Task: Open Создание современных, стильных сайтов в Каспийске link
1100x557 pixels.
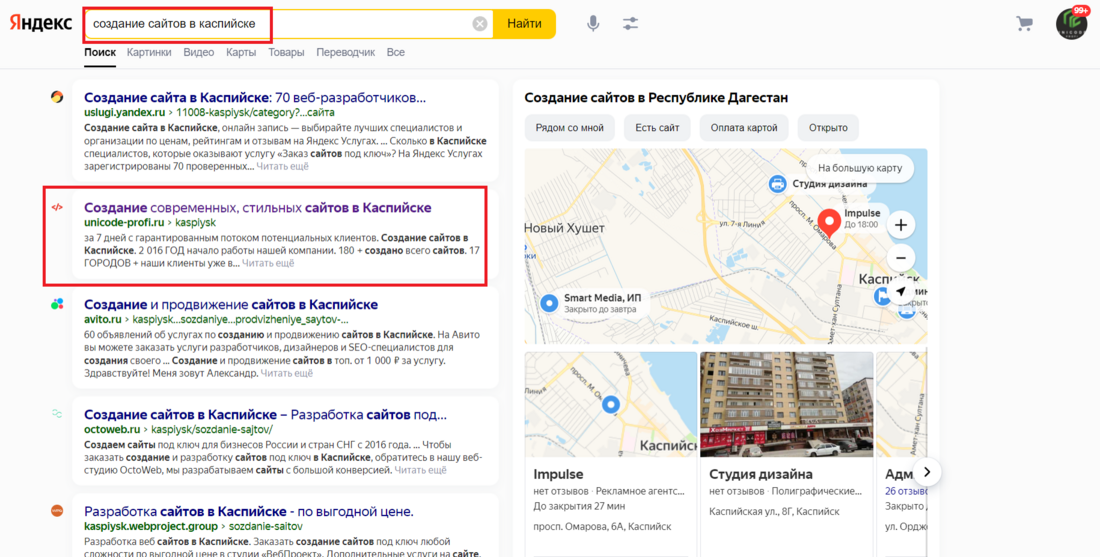Action: (x=257, y=208)
